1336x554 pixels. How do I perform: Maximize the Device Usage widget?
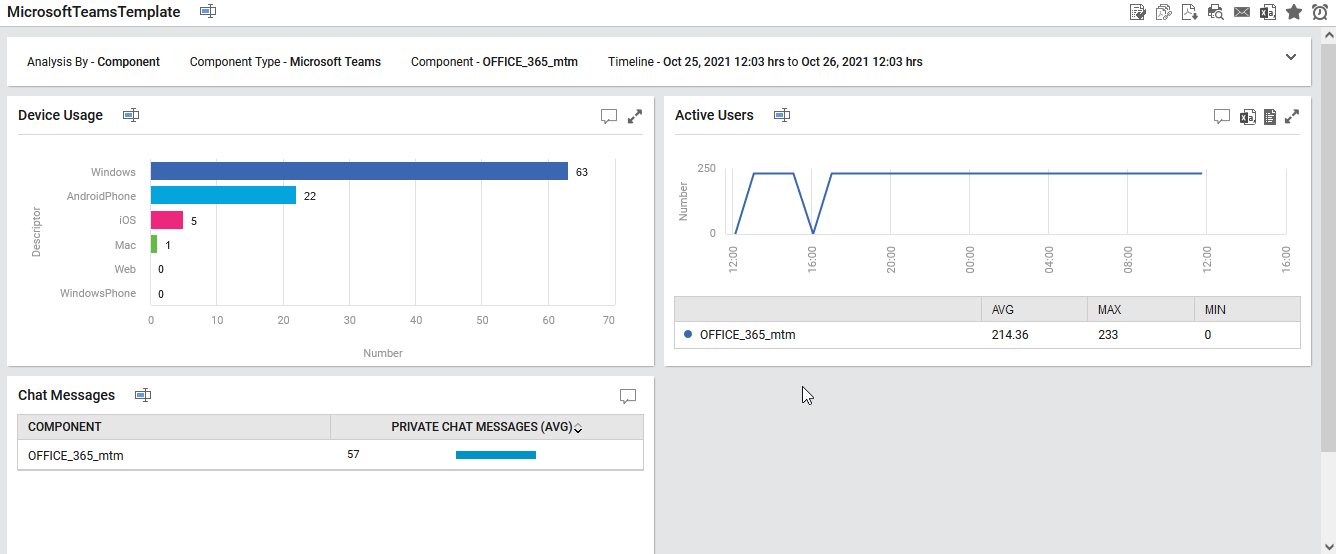[635, 116]
